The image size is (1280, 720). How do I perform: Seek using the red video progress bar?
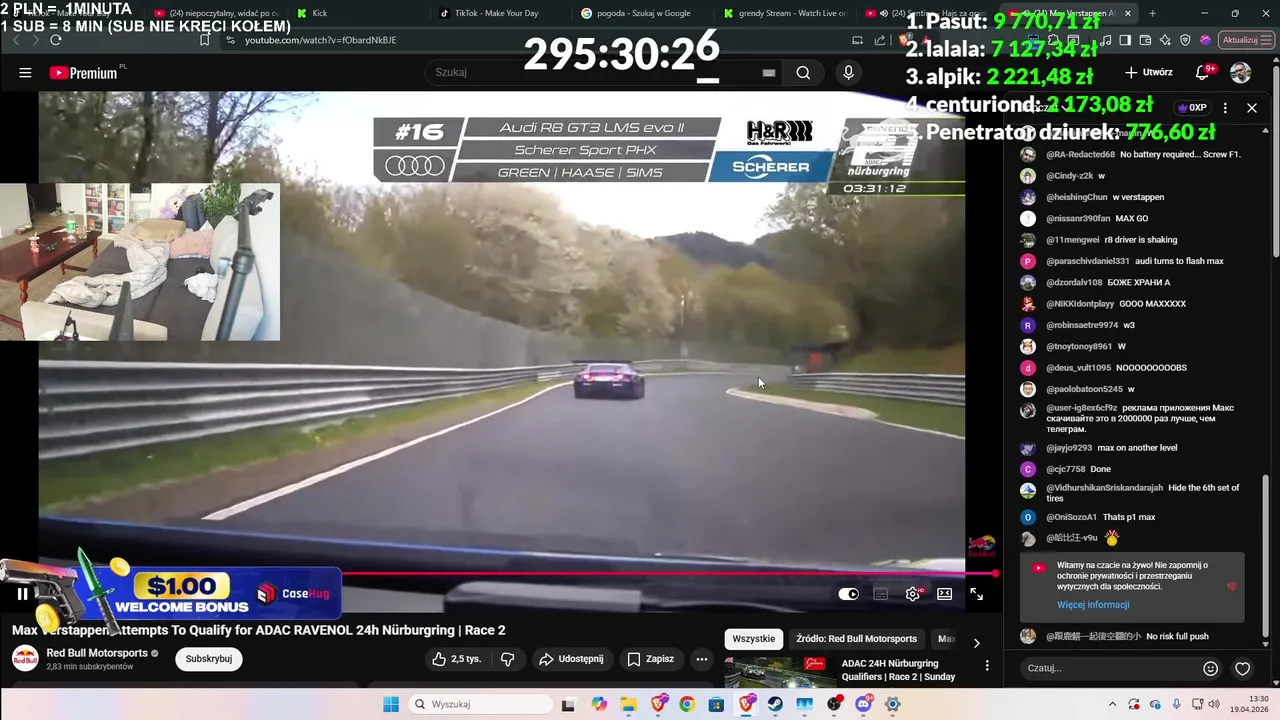[670, 573]
